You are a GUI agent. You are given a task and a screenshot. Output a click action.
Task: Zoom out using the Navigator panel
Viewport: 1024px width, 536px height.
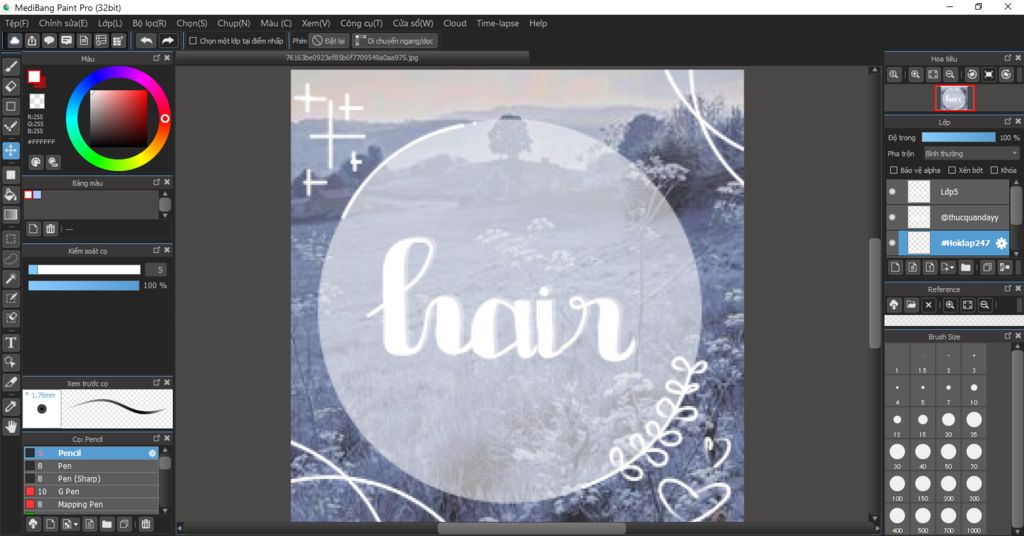[x=950, y=74]
